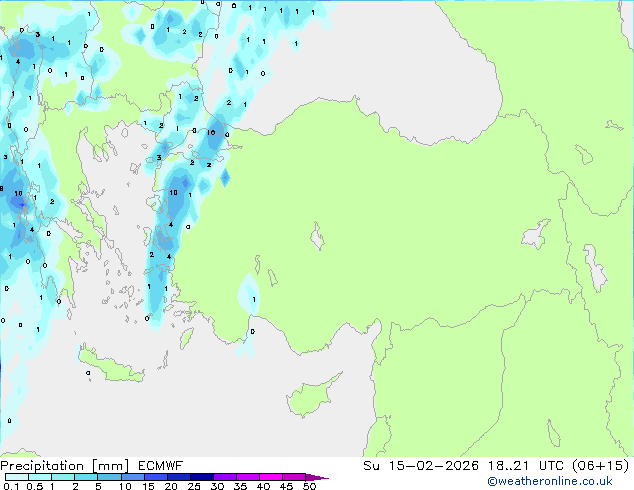Click the 2–5 mm legend color box
The width and height of the screenshot is (634, 490).
(x=86, y=477)
